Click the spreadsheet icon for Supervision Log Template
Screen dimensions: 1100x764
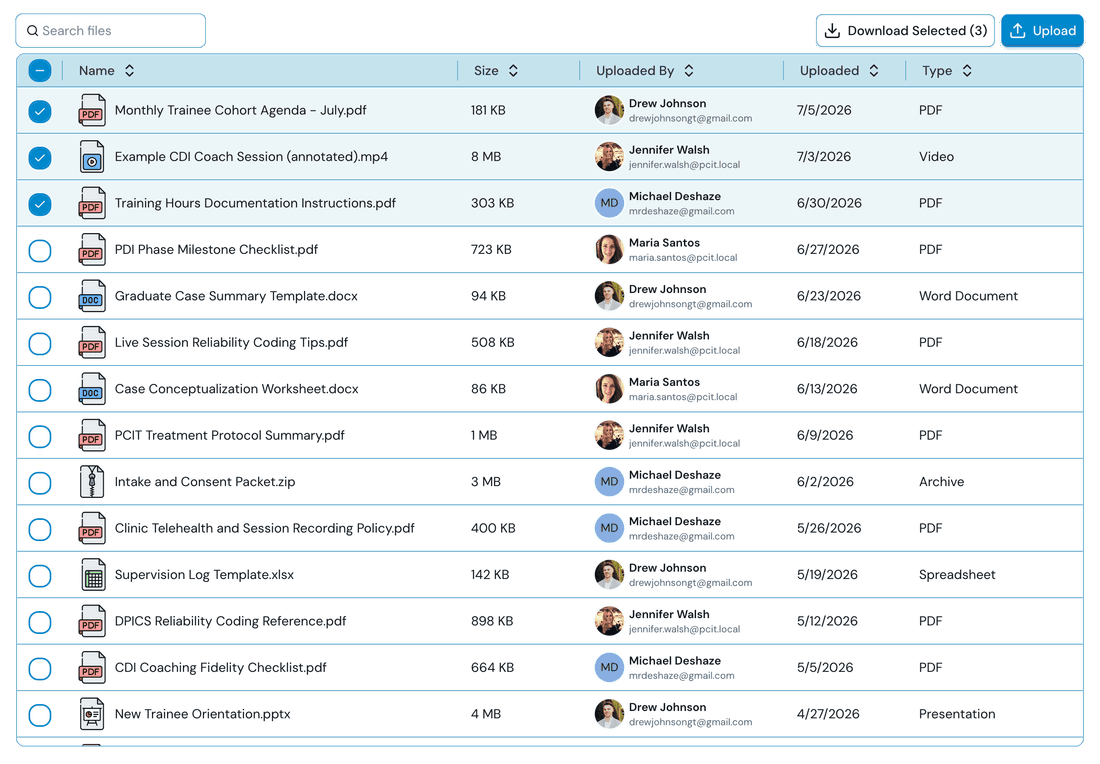pos(92,575)
